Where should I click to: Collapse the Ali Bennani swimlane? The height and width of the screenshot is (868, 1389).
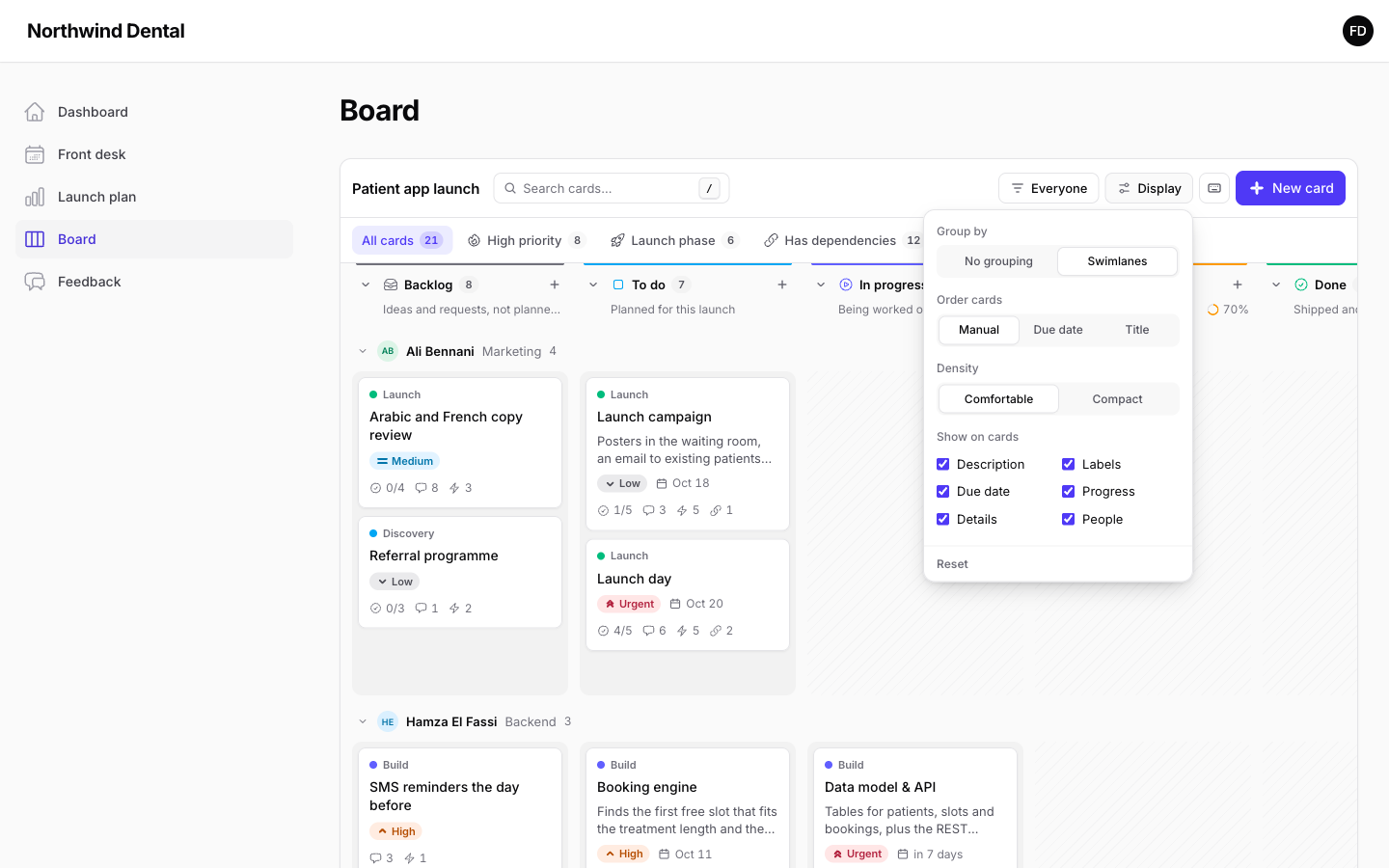363,351
